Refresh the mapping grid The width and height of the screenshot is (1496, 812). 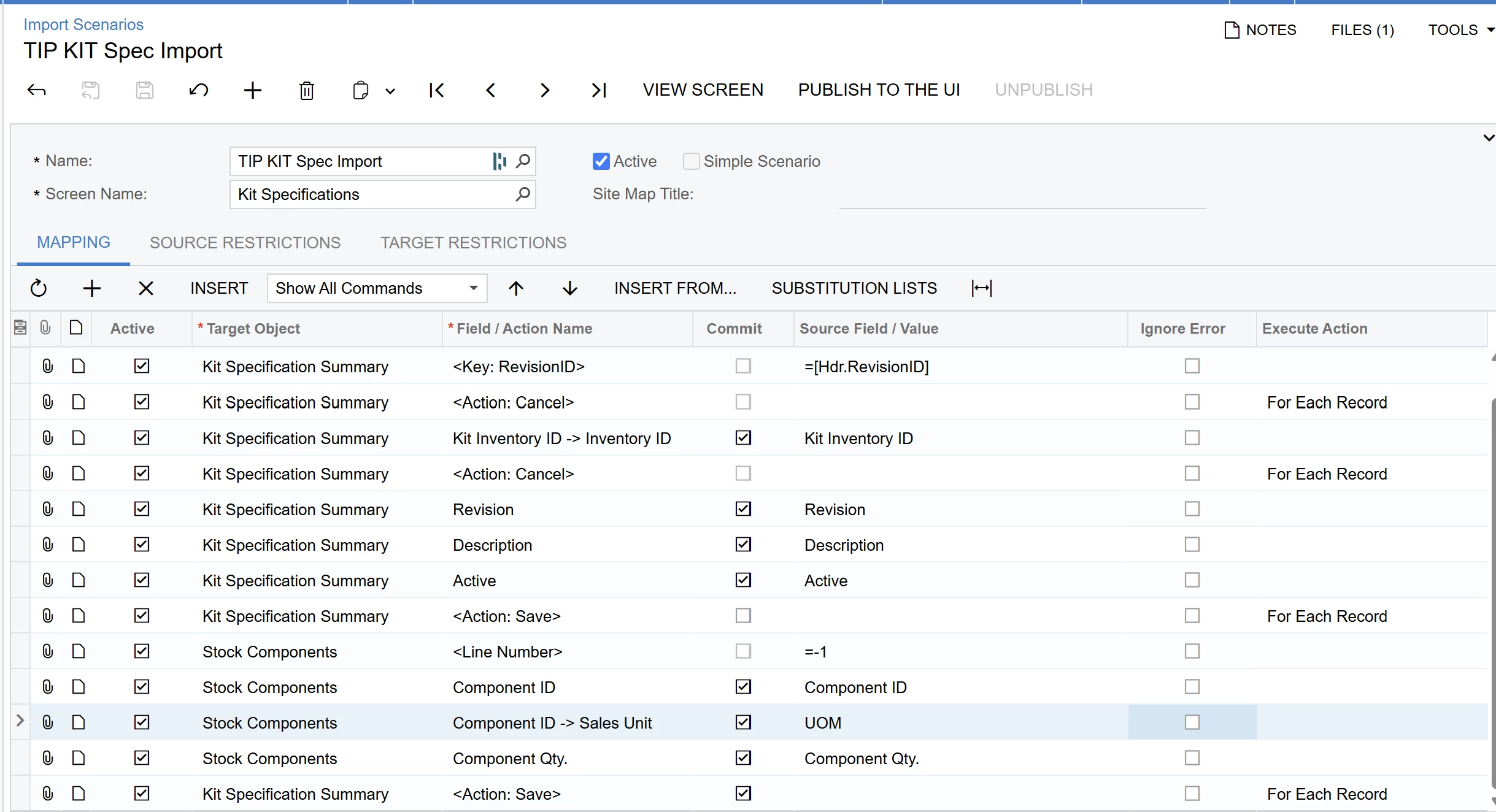(x=38, y=288)
